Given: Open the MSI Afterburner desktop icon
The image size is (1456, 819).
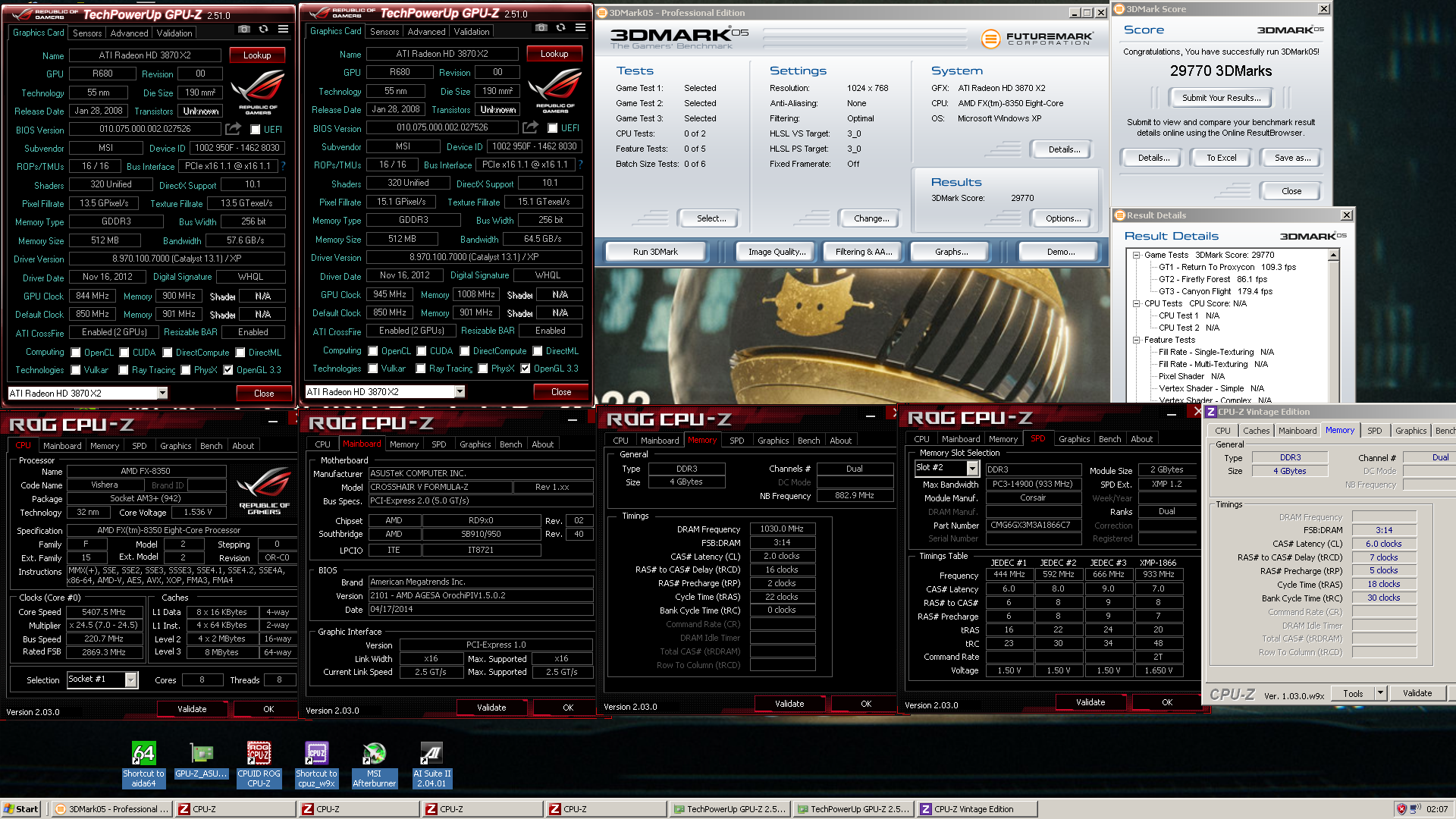Looking at the screenshot, I should click(x=374, y=764).
